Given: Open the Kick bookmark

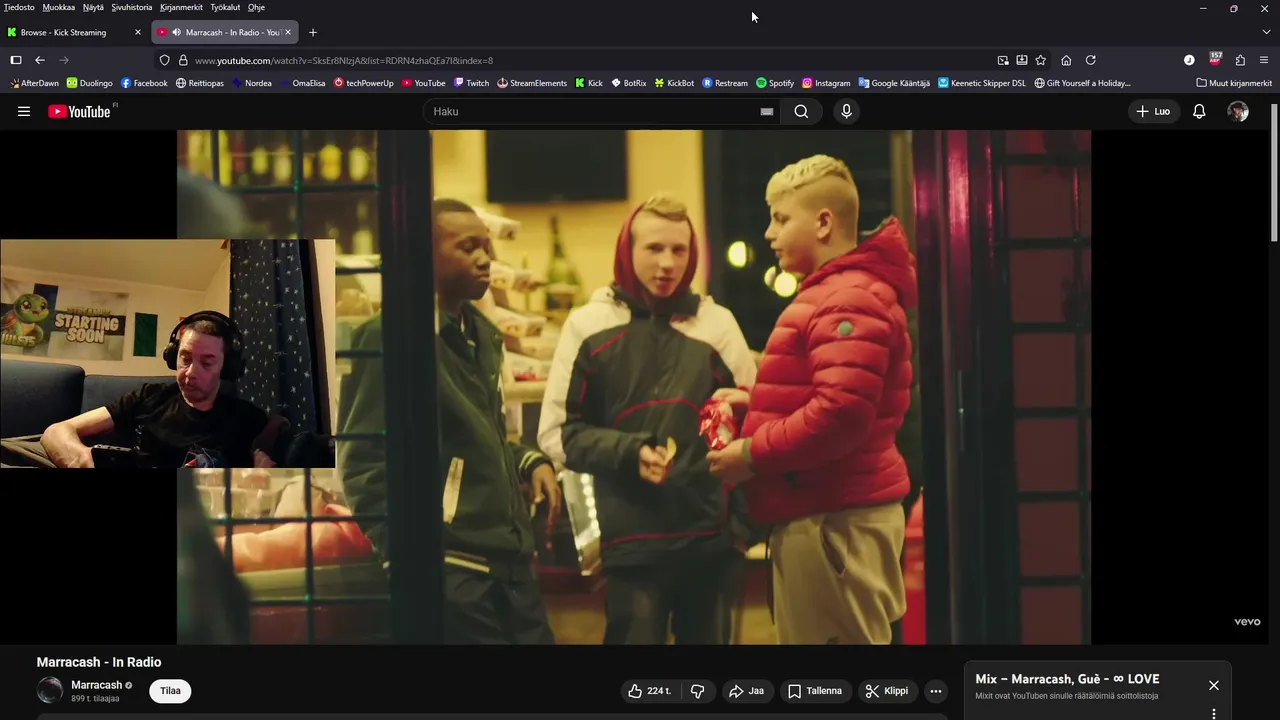Looking at the screenshot, I should [589, 83].
